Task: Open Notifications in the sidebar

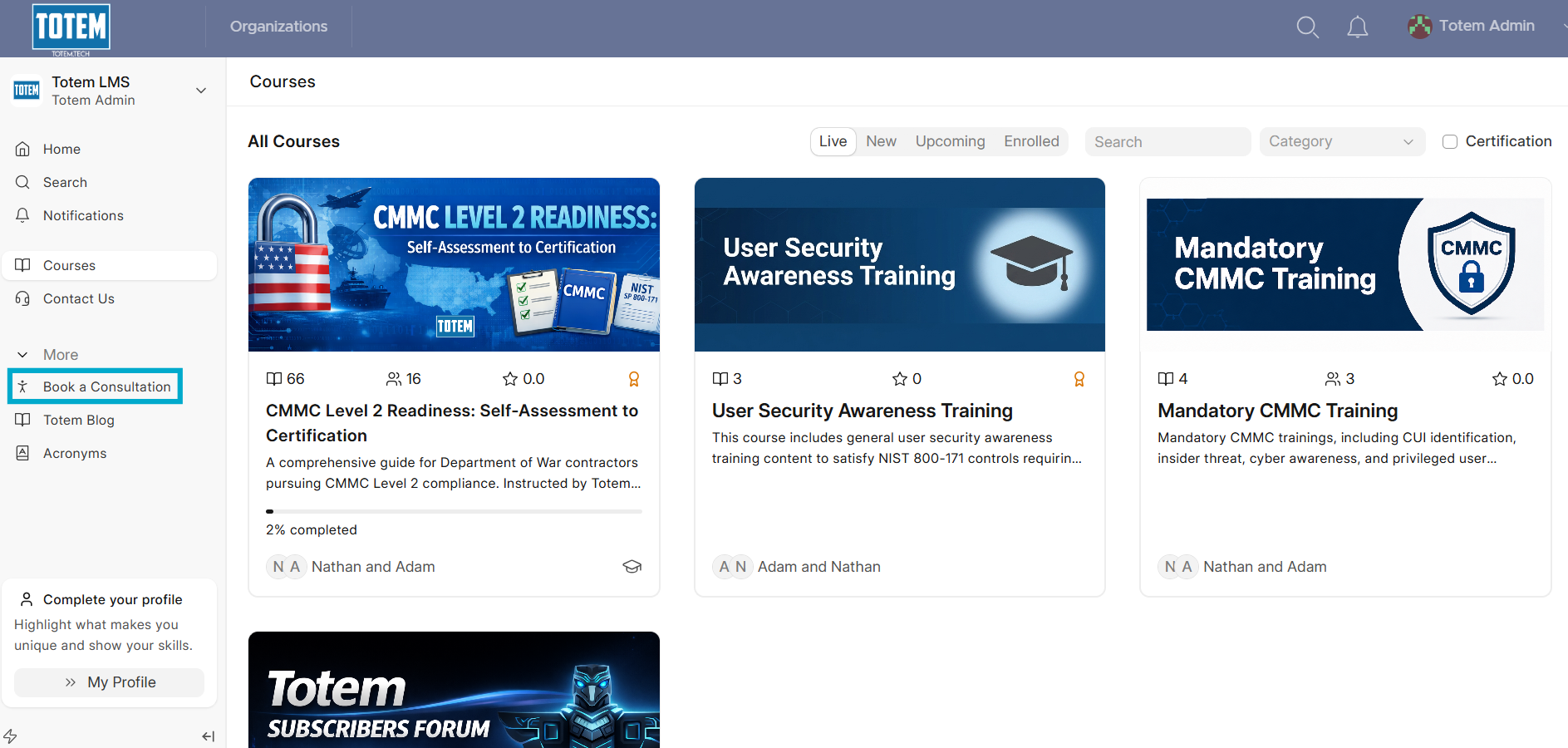Action: tap(110, 215)
